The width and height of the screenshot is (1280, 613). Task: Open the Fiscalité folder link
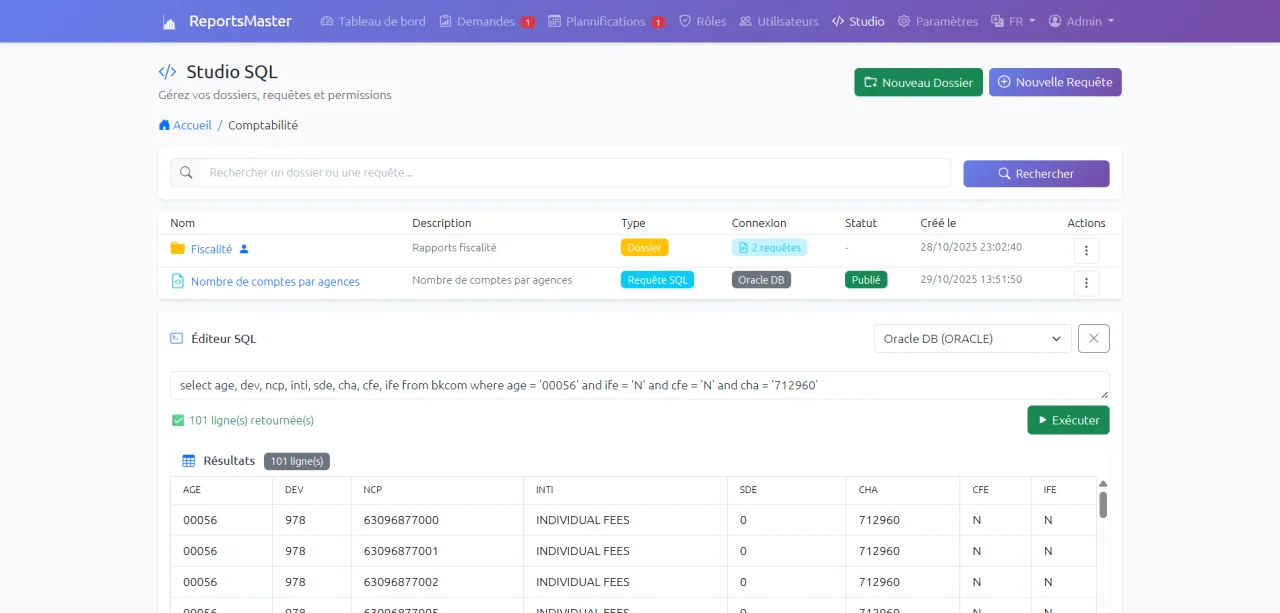pos(211,249)
